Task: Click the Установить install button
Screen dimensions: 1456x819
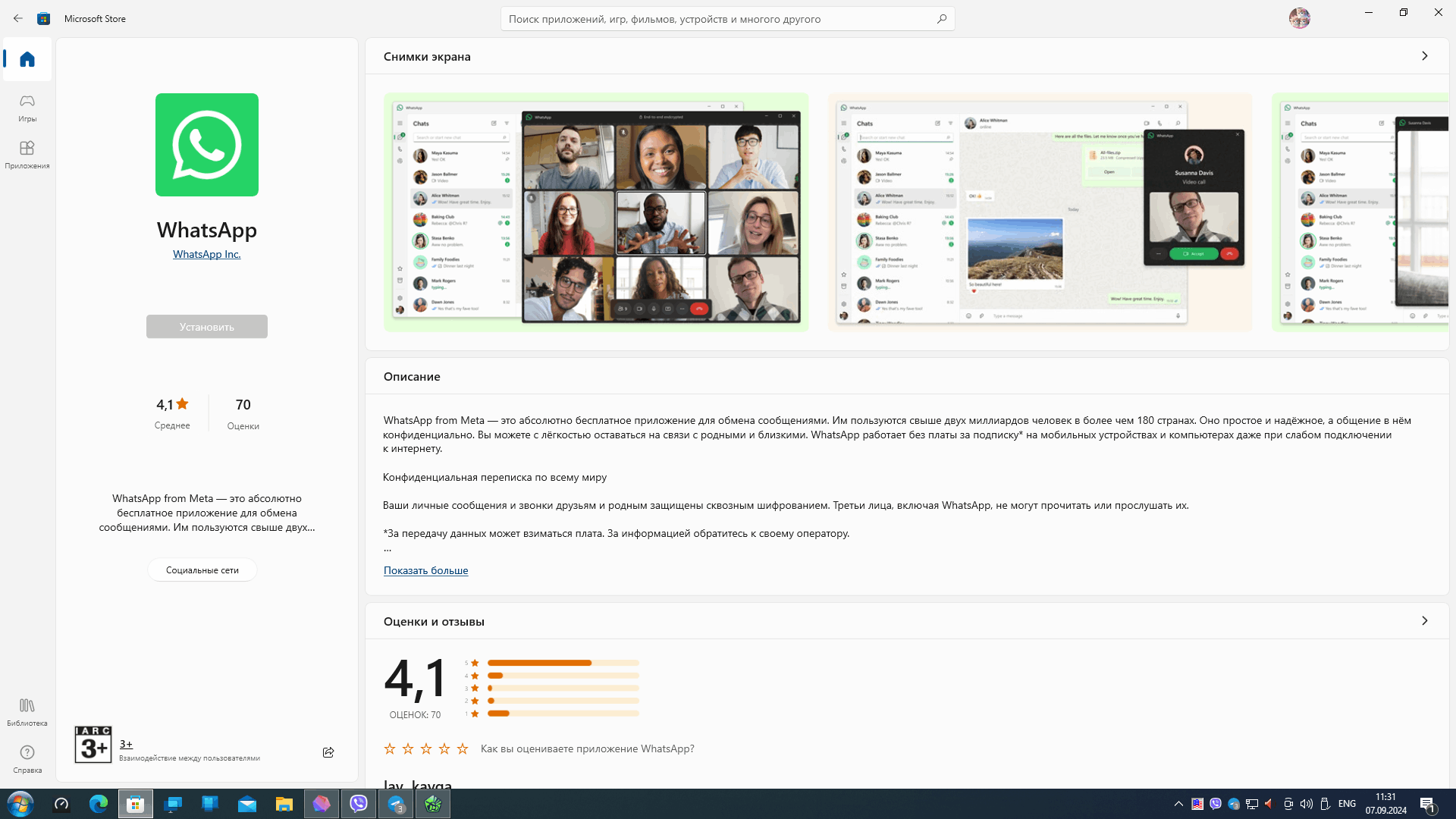Action: tap(207, 327)
